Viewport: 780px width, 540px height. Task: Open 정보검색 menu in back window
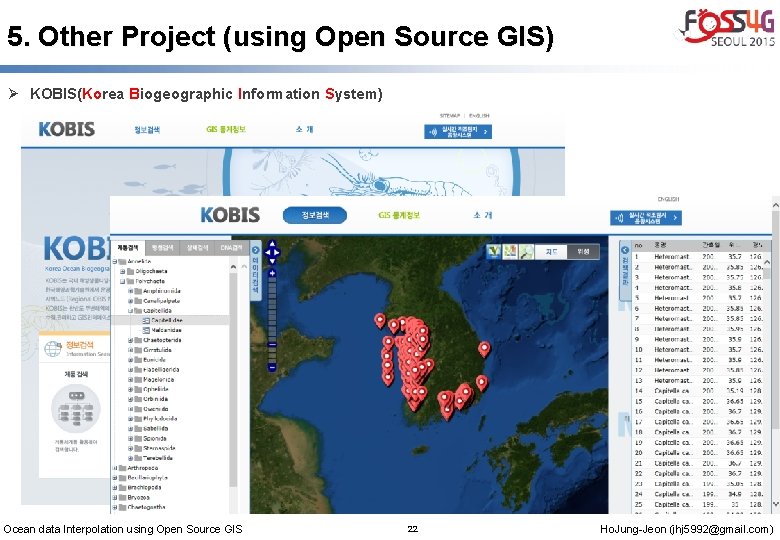pos(147,130)
